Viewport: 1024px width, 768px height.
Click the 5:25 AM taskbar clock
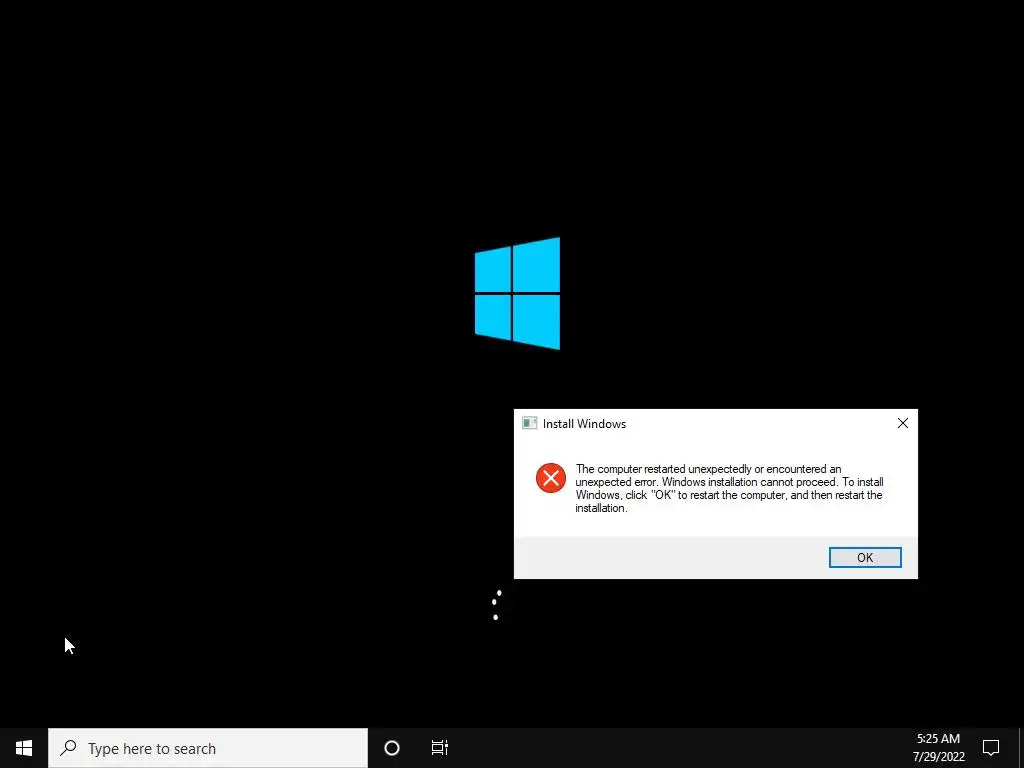coord(938,739)
